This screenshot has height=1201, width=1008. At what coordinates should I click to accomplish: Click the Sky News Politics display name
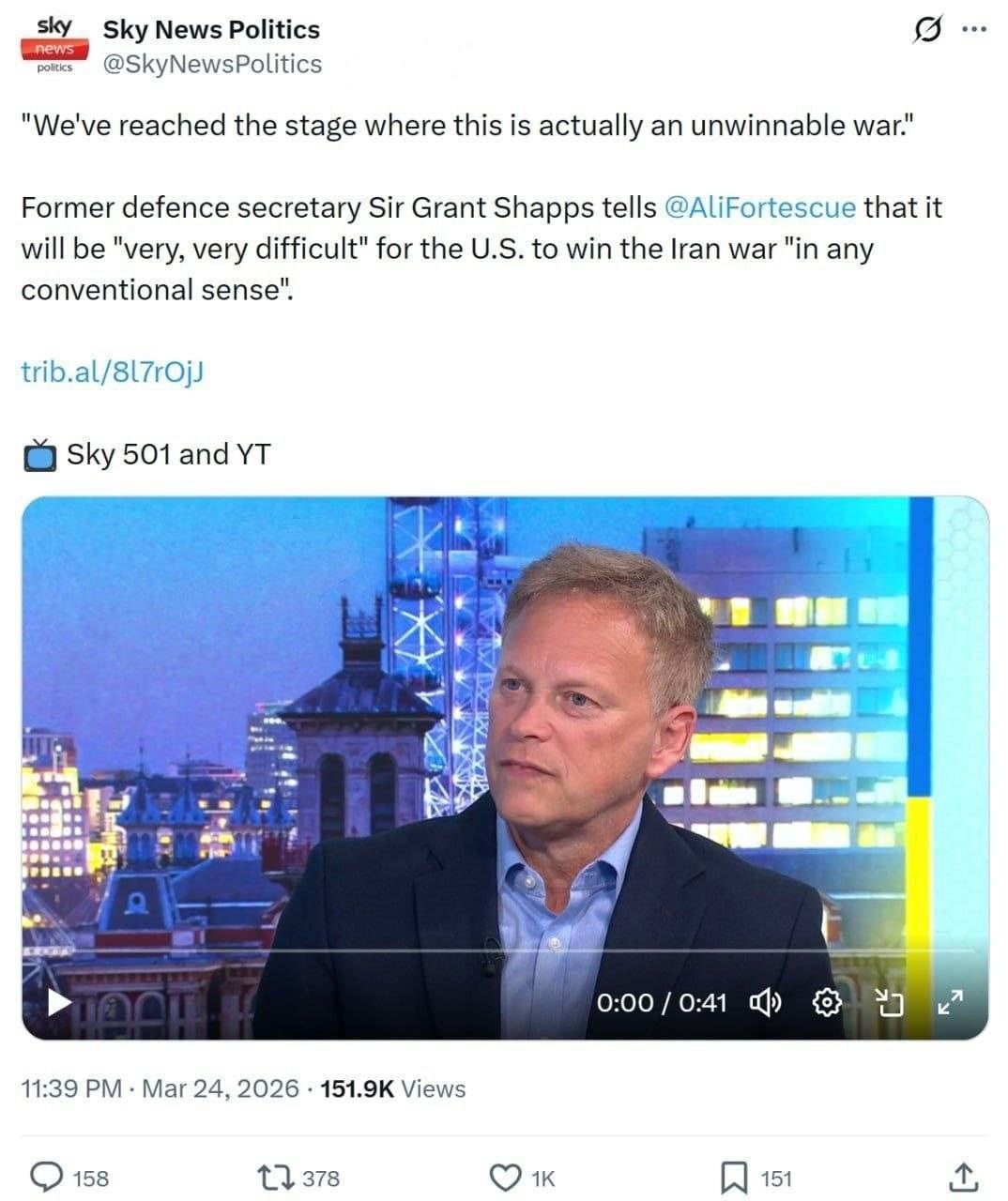point(211,30)
